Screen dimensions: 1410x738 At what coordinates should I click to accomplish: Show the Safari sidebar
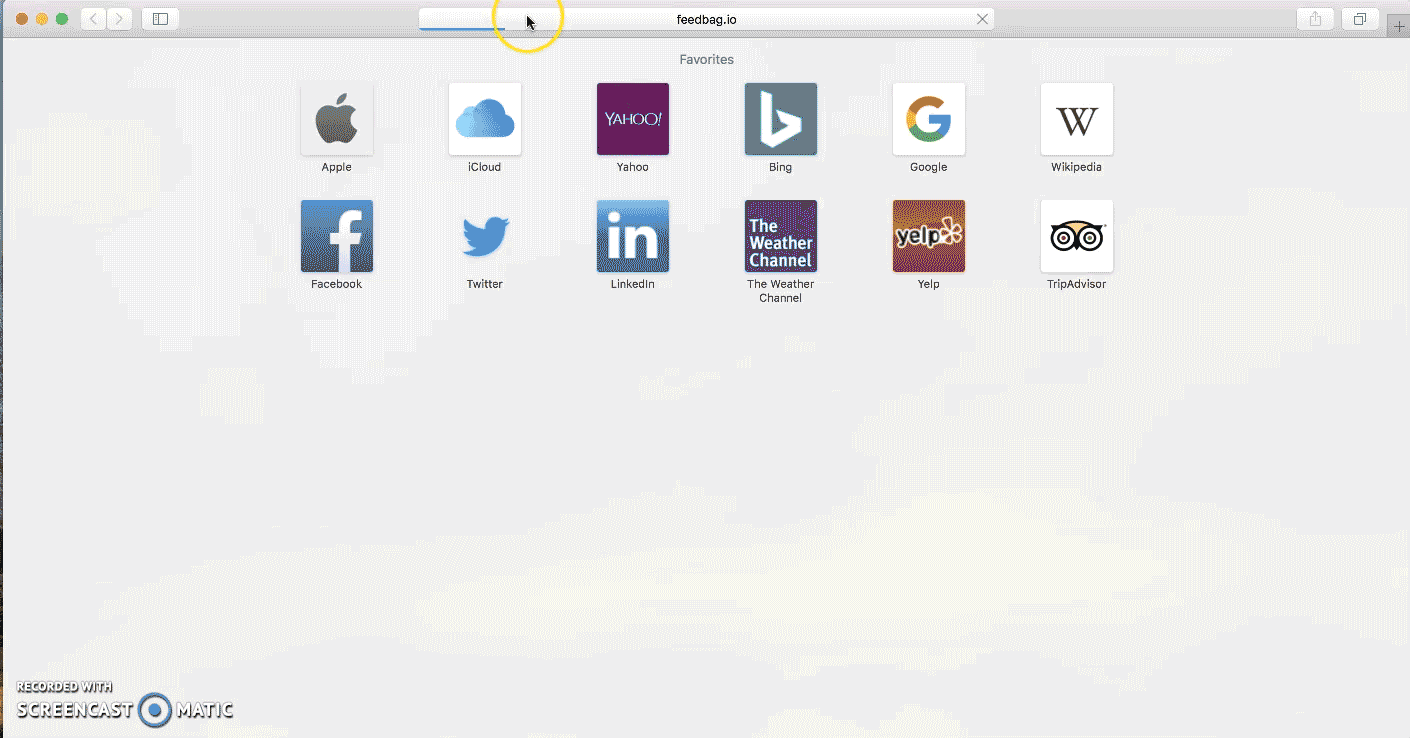point(160,19)
